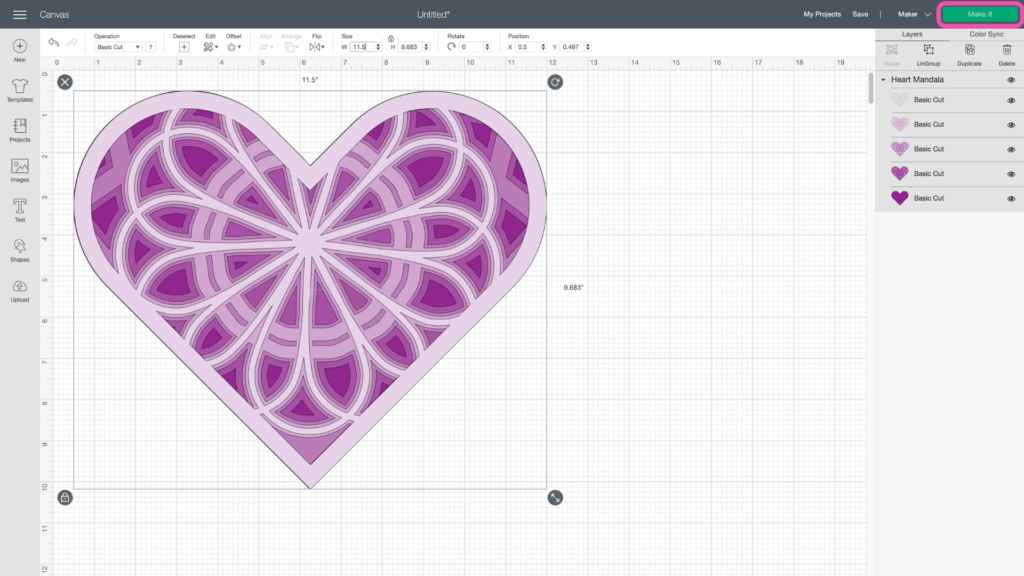The image size is (1024, 576).
Task: Open the Arrange tool
Action: coord(291,47)
